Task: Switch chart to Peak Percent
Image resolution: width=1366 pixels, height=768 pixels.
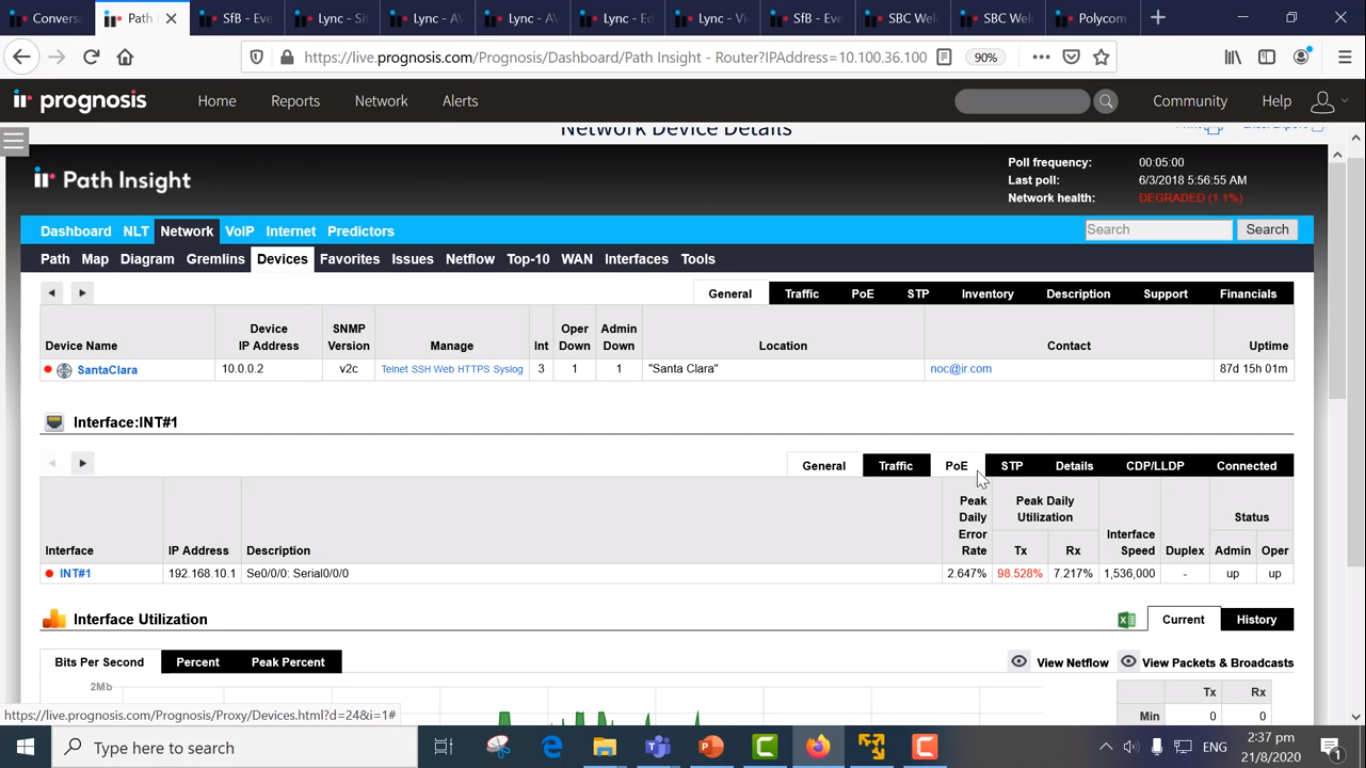Action: pyautogui.click(x=288, y=662)
